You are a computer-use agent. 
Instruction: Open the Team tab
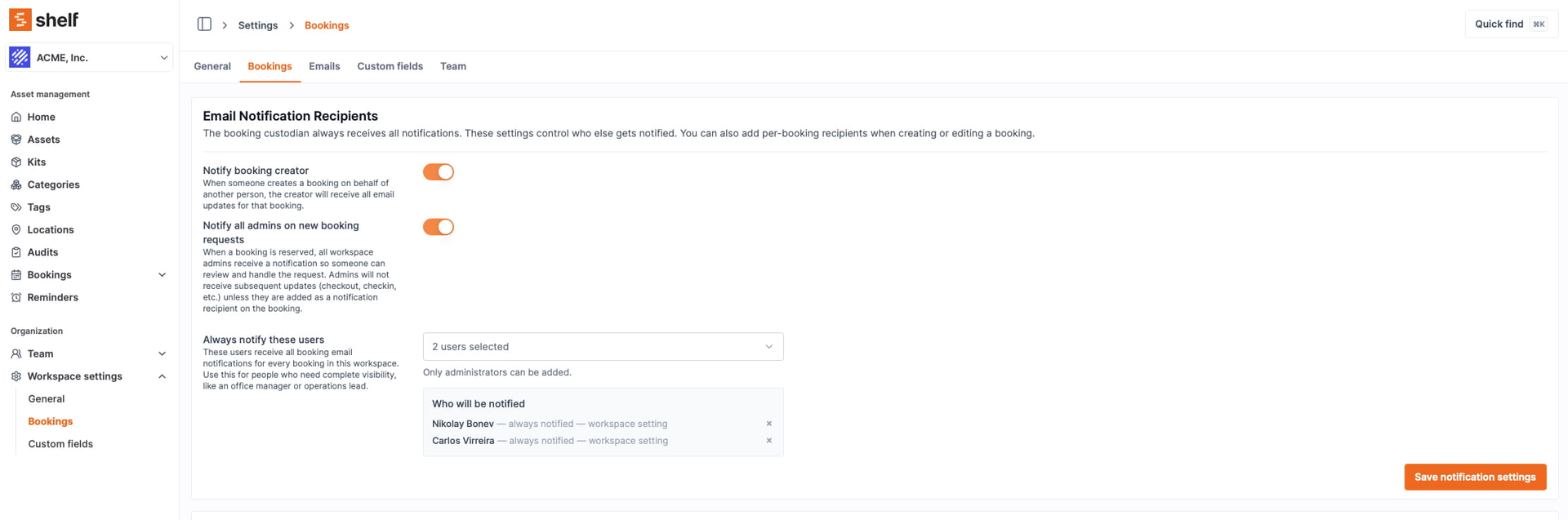click(x=453, y=66)
